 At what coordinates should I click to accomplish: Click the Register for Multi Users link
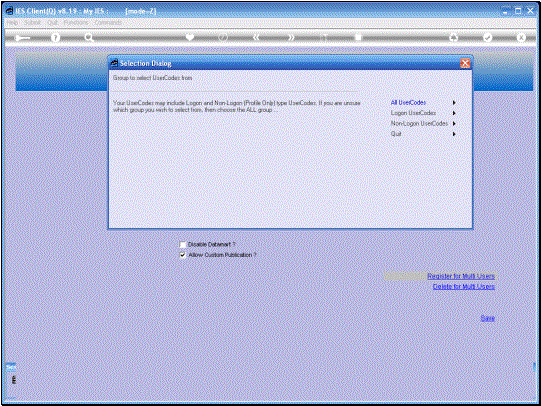(x=461, y=276)
